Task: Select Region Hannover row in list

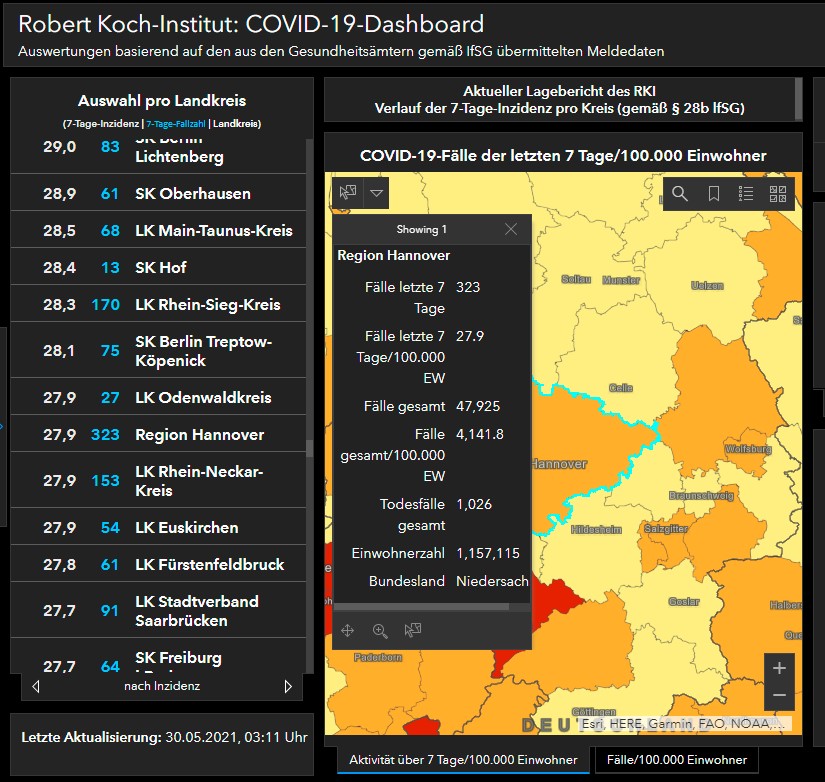Action: [158, 434]
